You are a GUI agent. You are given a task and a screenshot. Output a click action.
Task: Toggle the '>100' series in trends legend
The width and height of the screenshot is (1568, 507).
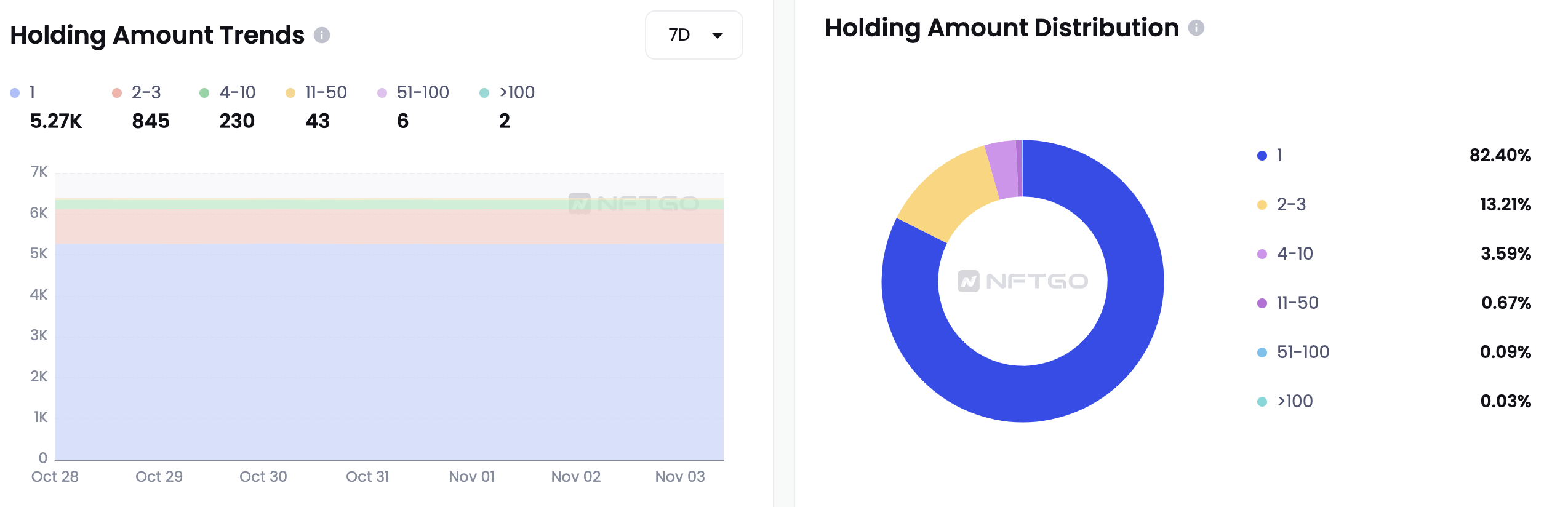[507, 92]
